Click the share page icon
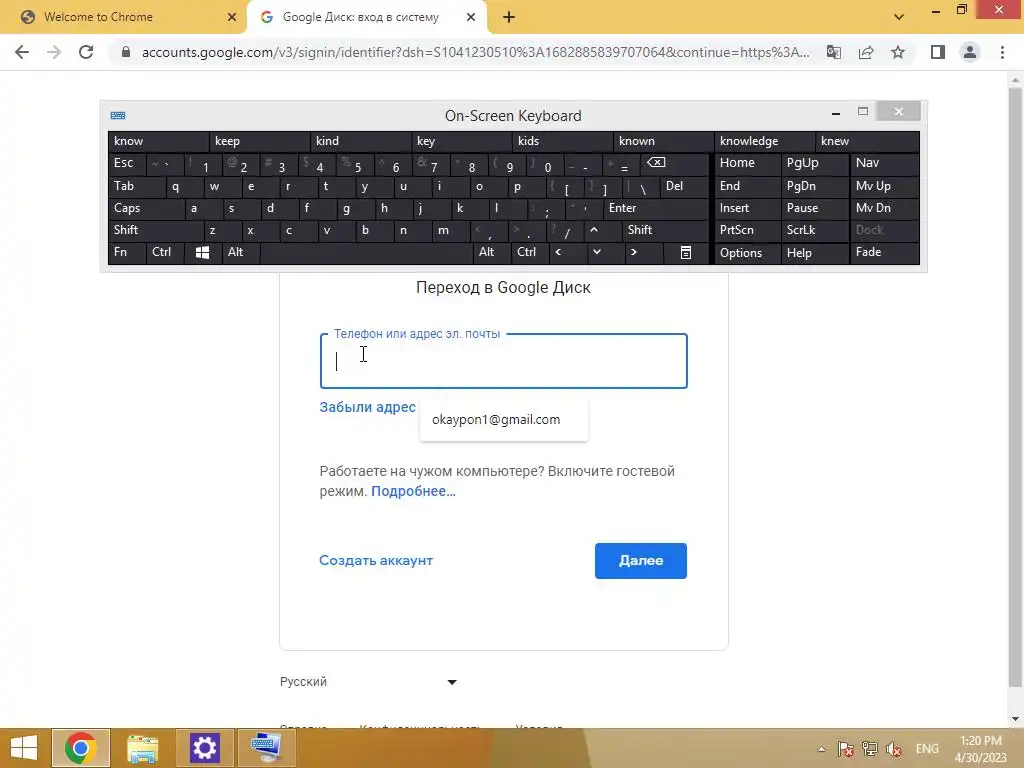This screenshot has width=1024, height=768. [866, 52]
